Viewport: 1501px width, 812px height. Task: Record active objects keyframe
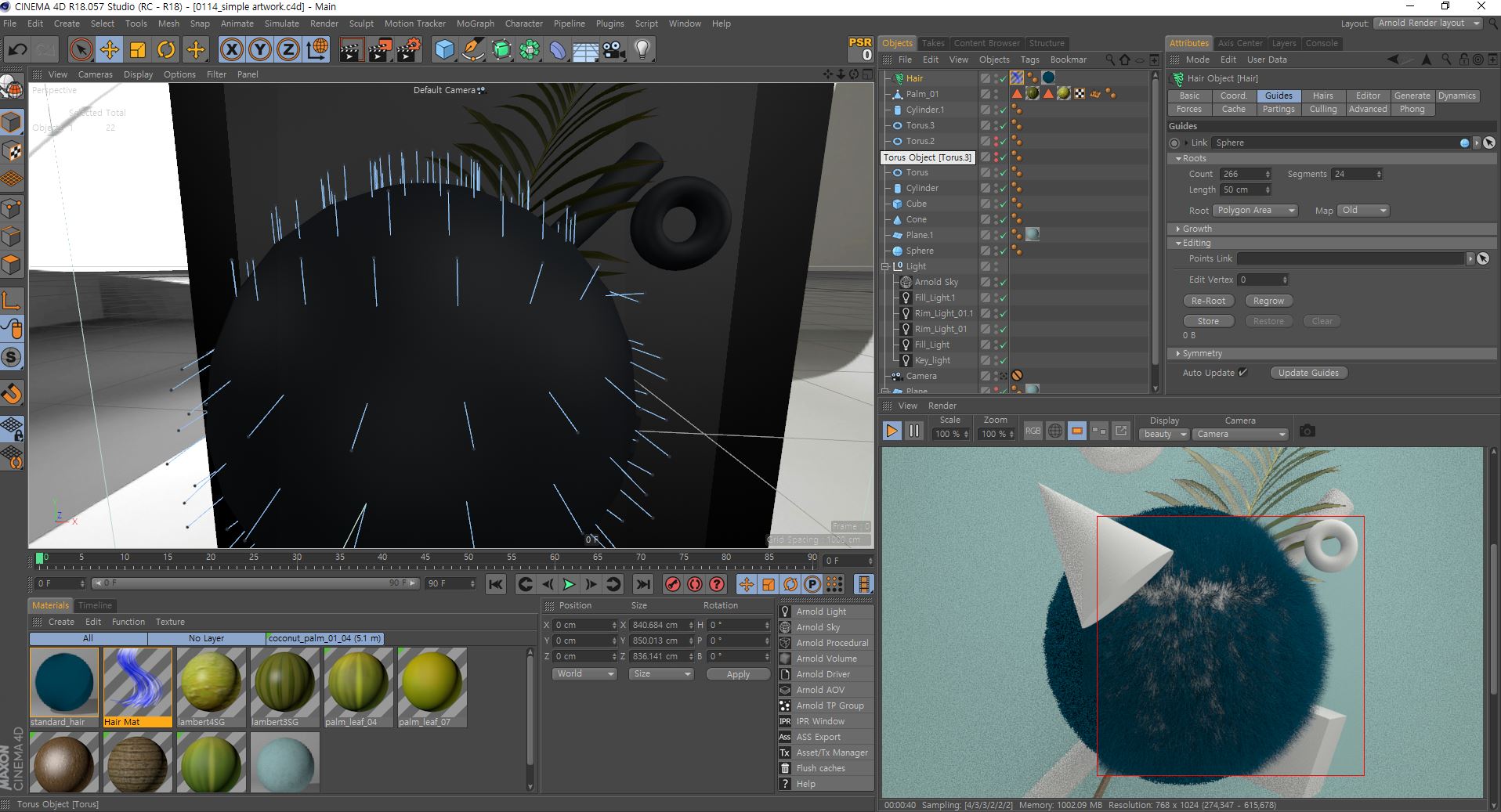(672, 584)
